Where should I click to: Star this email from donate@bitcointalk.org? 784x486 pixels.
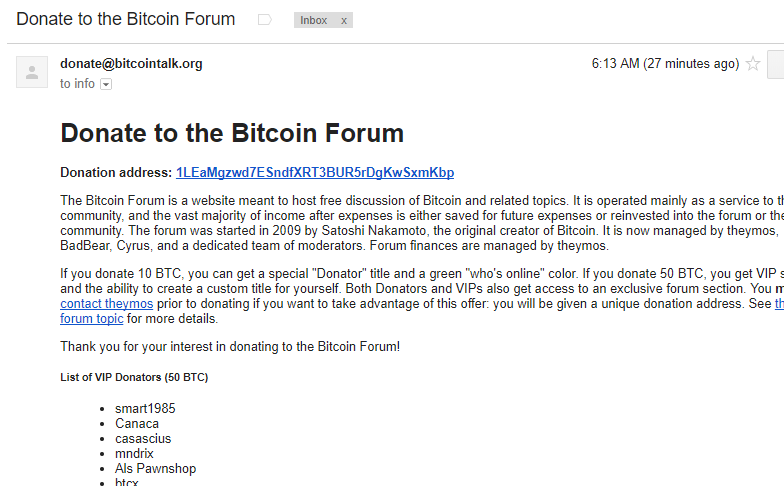[752, 64]
